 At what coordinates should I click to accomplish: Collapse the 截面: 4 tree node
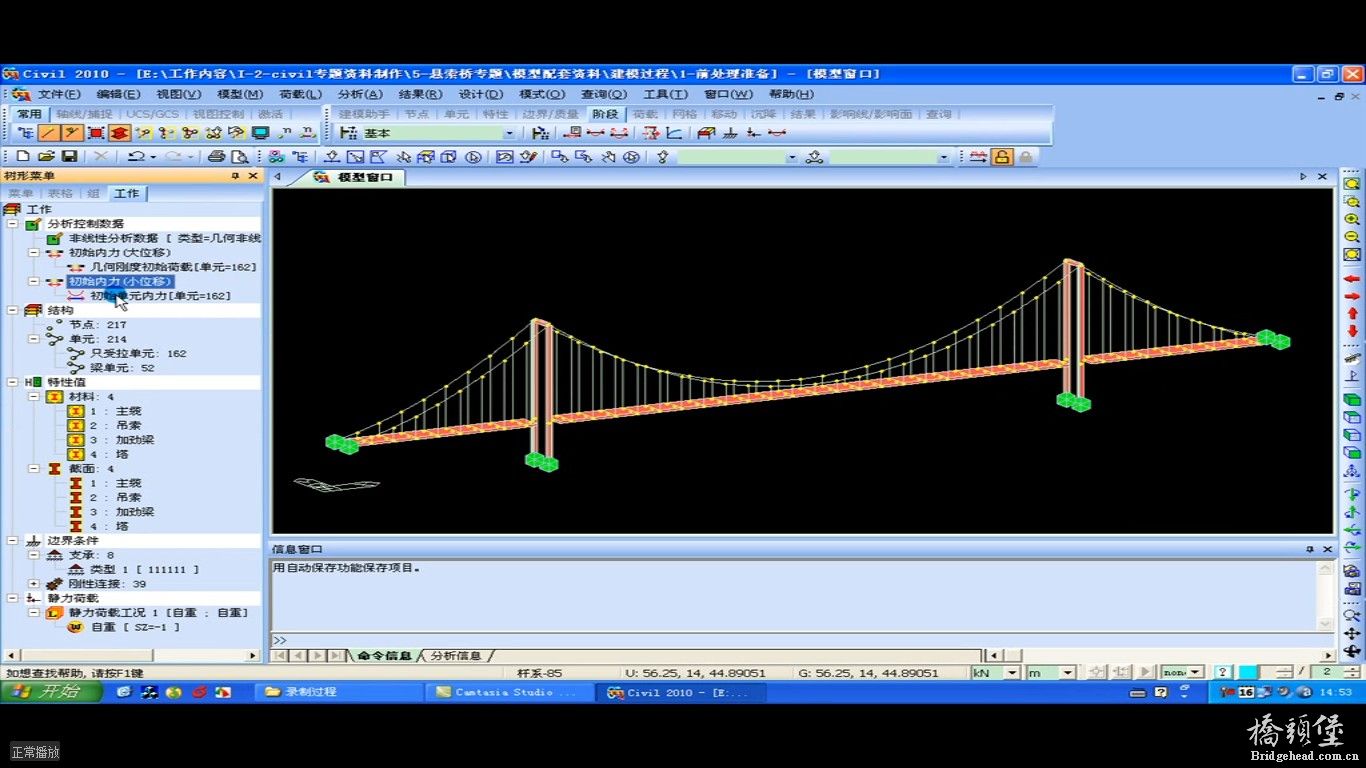(33, 468)
